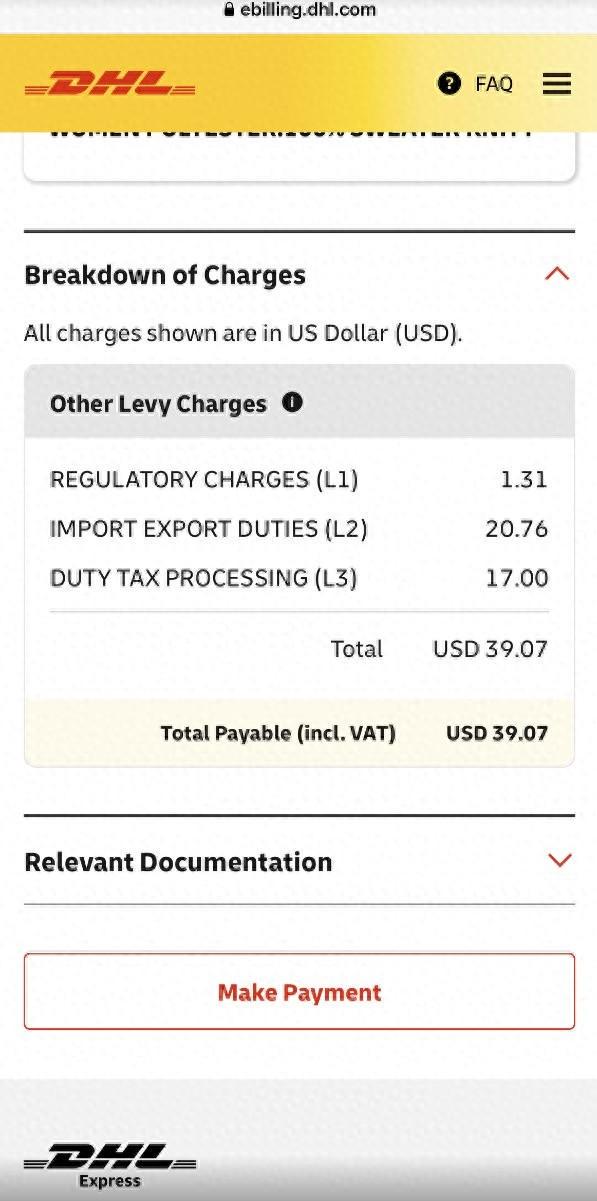Click the DHL logo in header

pos(110,84)
